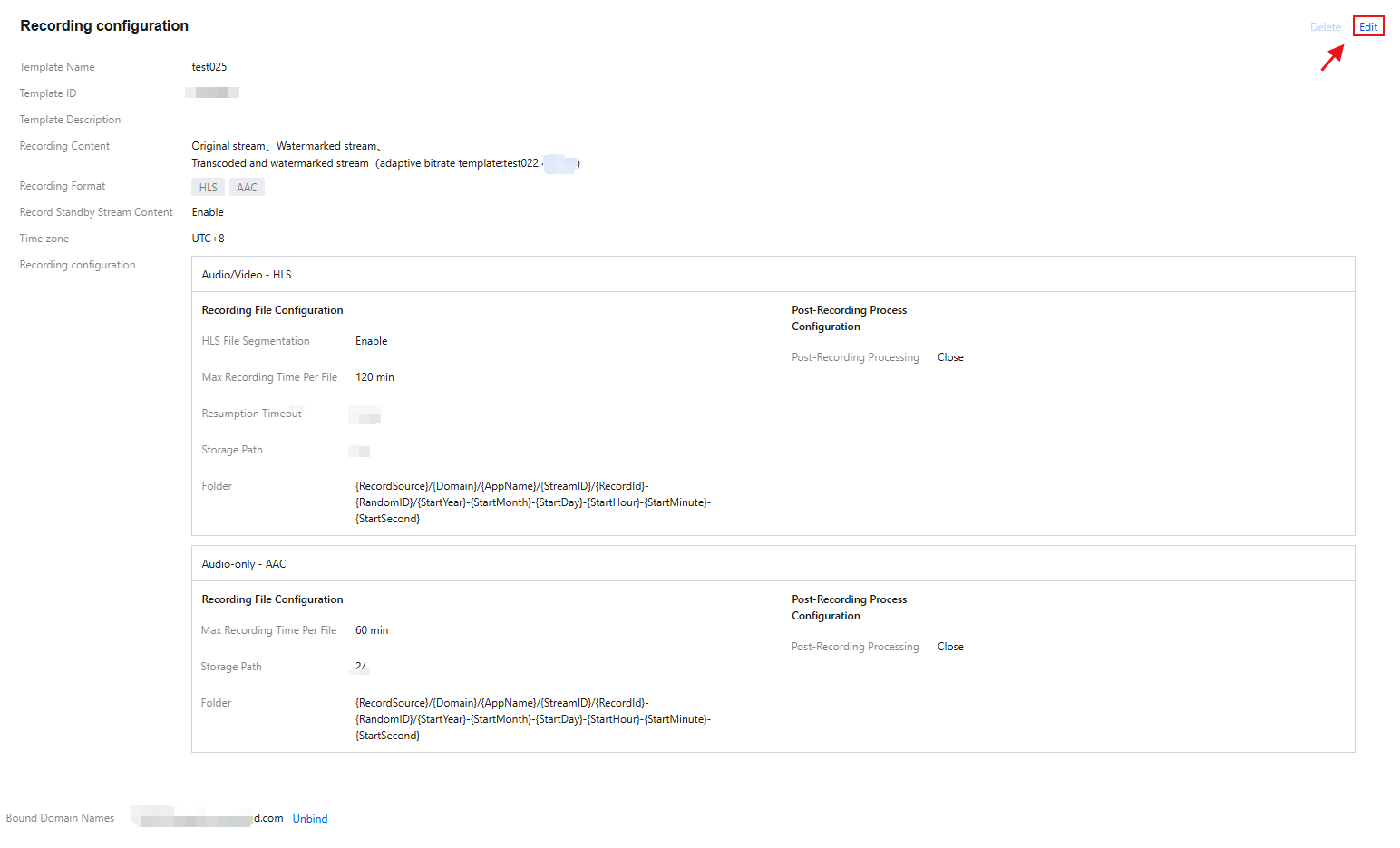The image size is (1400, 848).
Task: Click the template name value test025
Action: pos(209,67)
